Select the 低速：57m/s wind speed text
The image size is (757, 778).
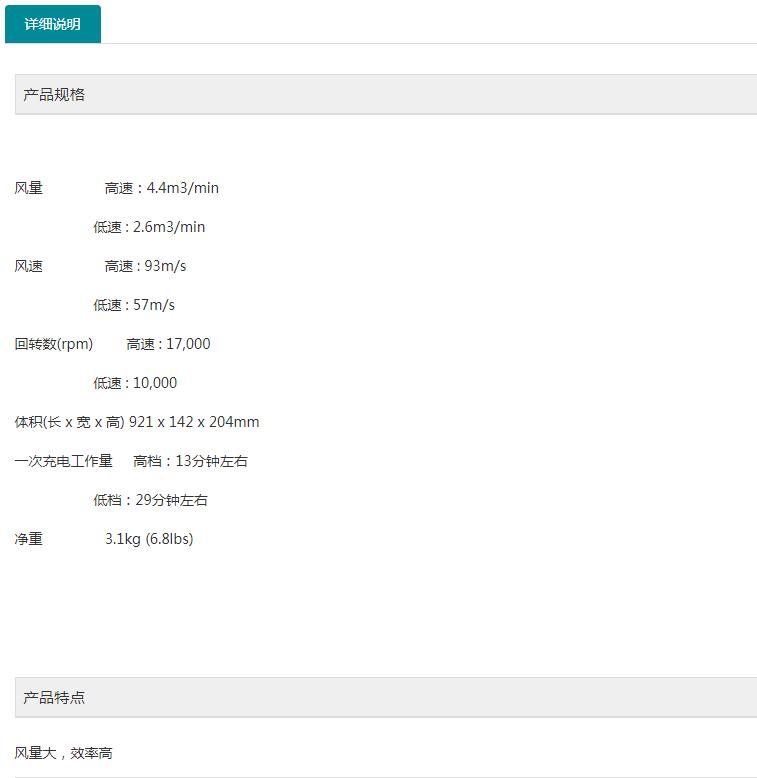tap(134, 305)
